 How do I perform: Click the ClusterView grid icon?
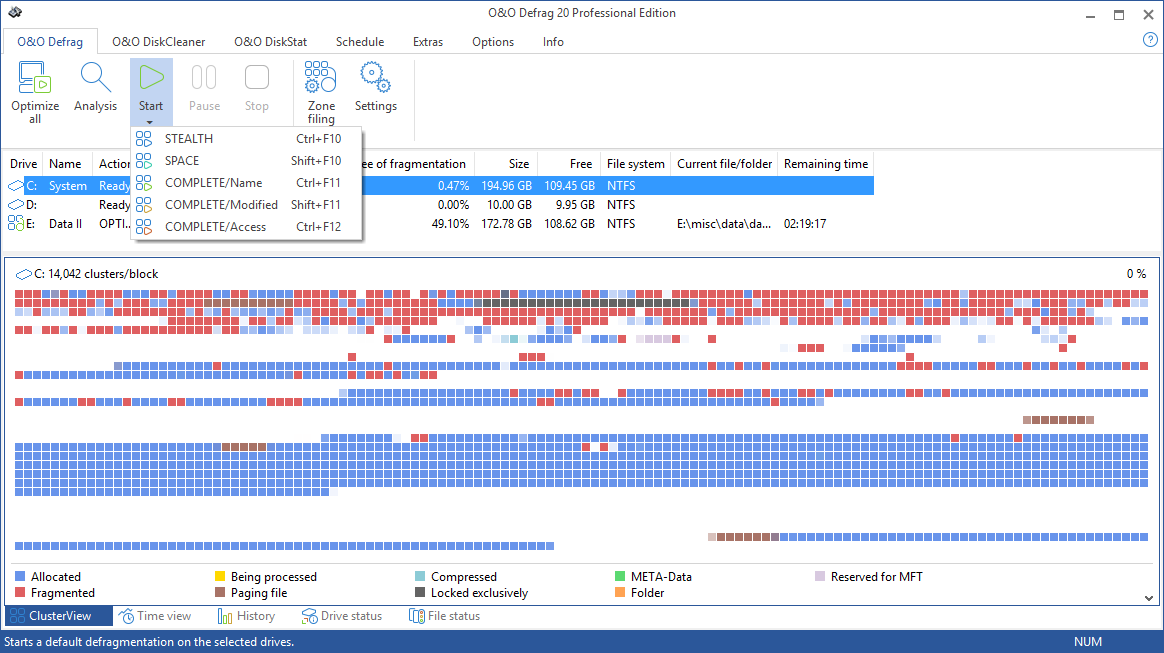(17, 616)
